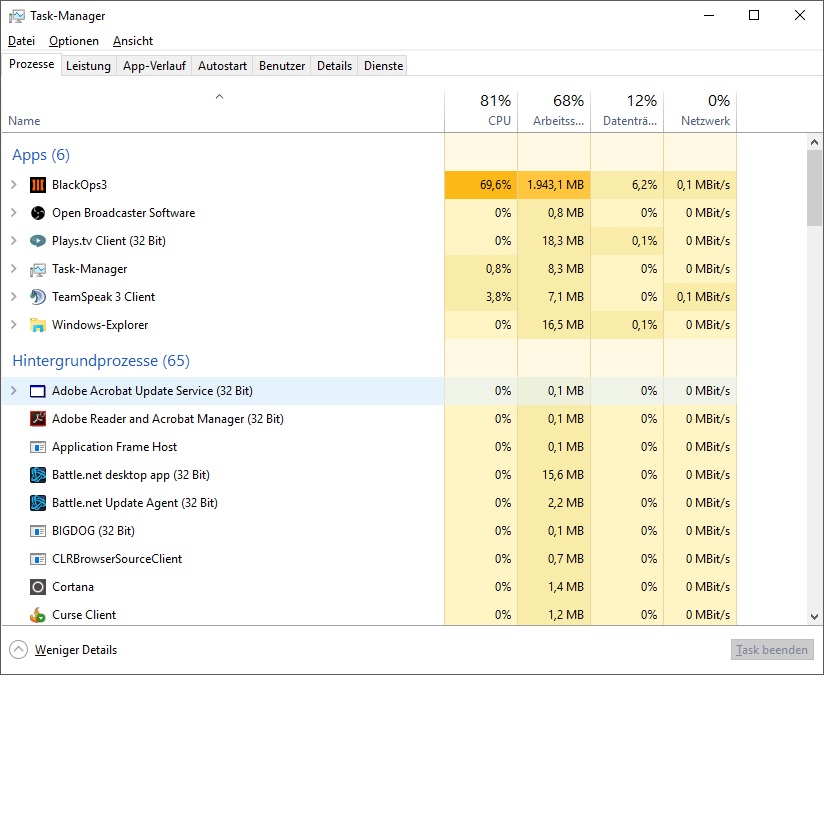824x827 pixels.
Task: Open the Datei menu
Action: 21,41
